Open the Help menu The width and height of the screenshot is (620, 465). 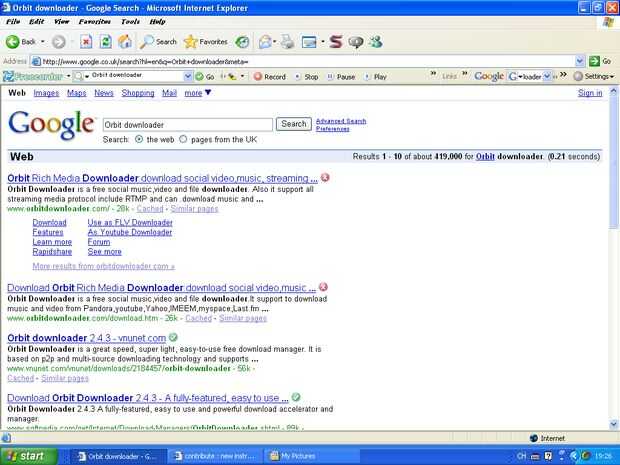tap(157, 22)
